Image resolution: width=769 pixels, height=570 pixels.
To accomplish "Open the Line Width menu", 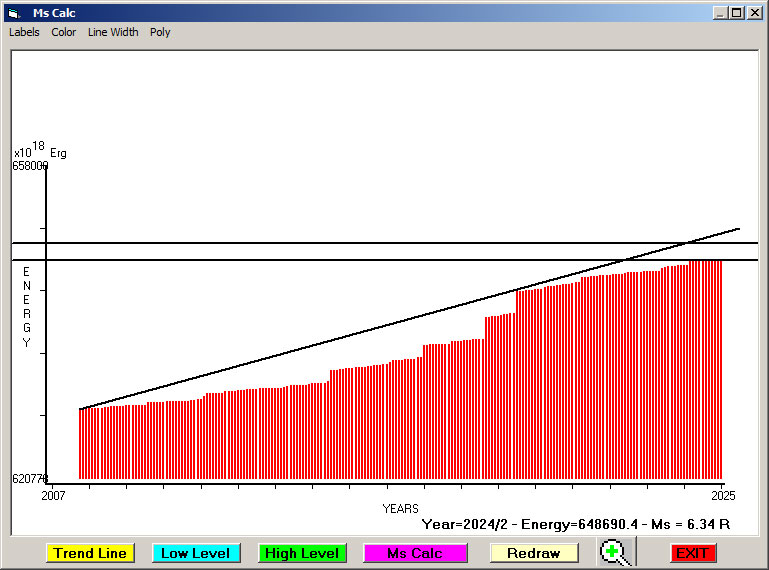I will click(x=113, y=32).
